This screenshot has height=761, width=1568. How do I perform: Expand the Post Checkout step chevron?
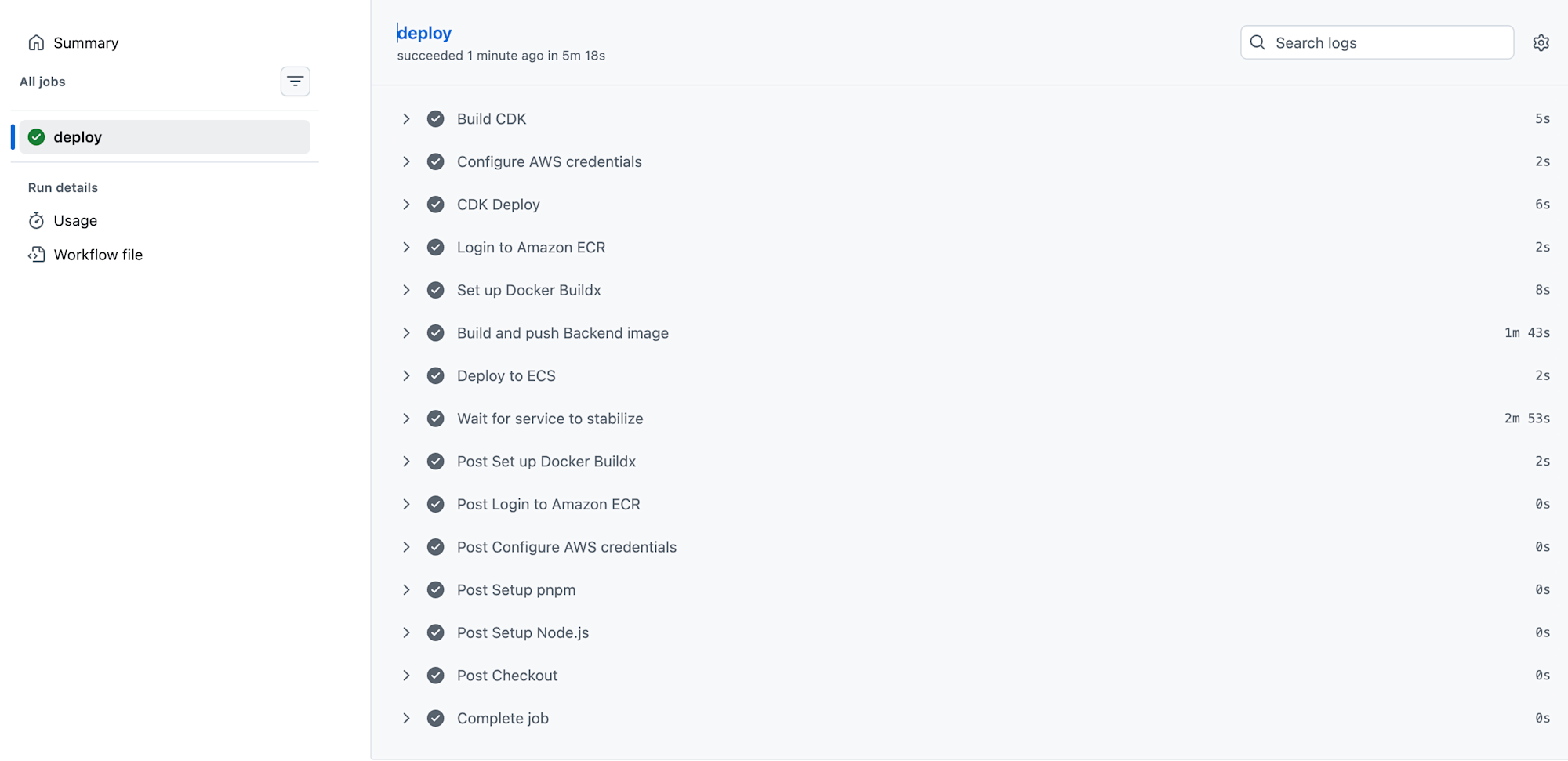pos(406,676)
